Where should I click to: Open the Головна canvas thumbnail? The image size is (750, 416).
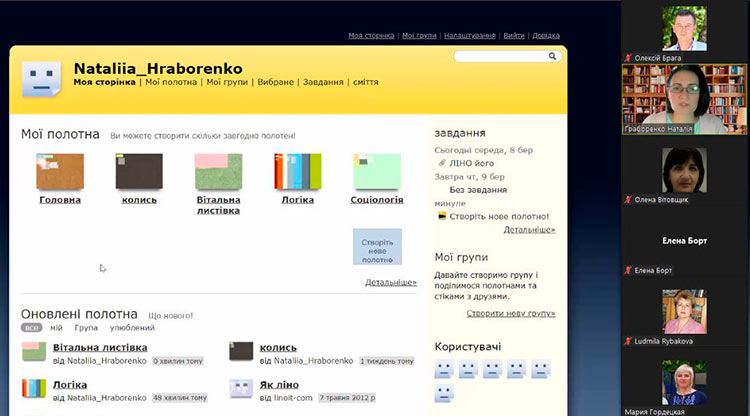coord(60,171)
